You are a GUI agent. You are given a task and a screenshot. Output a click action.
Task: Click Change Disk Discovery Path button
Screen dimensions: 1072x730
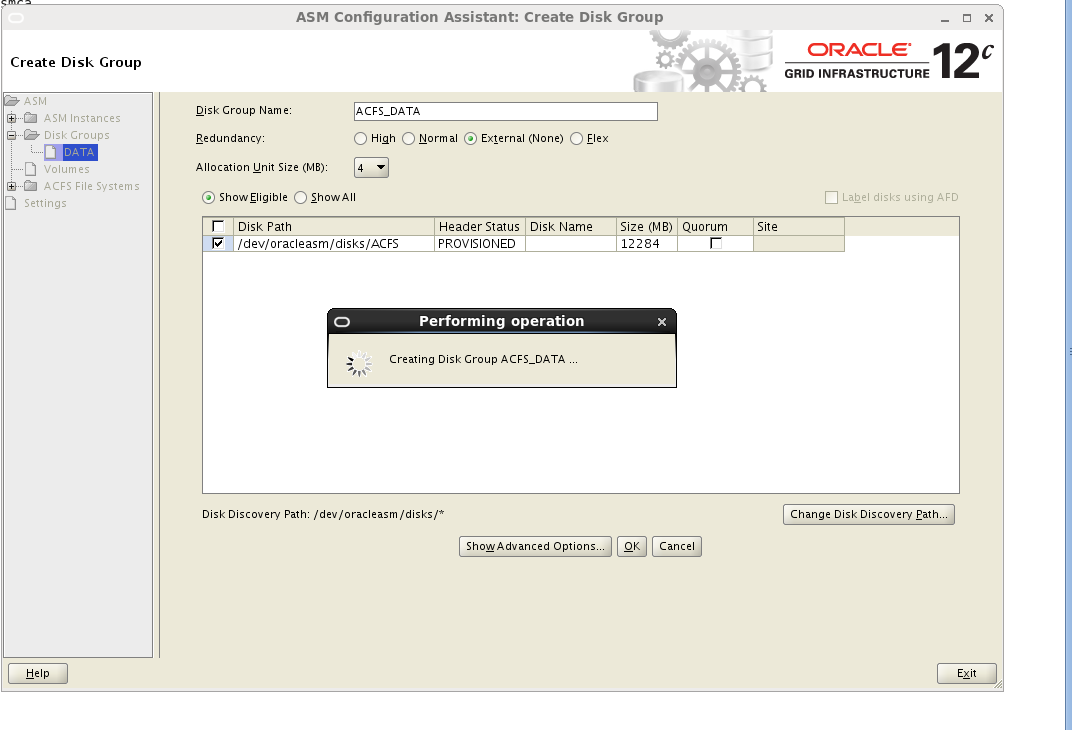[x=869, y=514]
